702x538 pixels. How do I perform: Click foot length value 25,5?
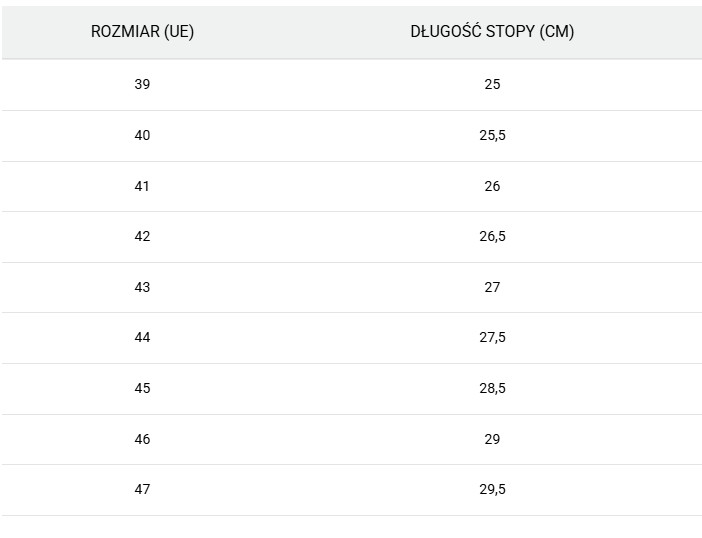click(x=492, y=135)
